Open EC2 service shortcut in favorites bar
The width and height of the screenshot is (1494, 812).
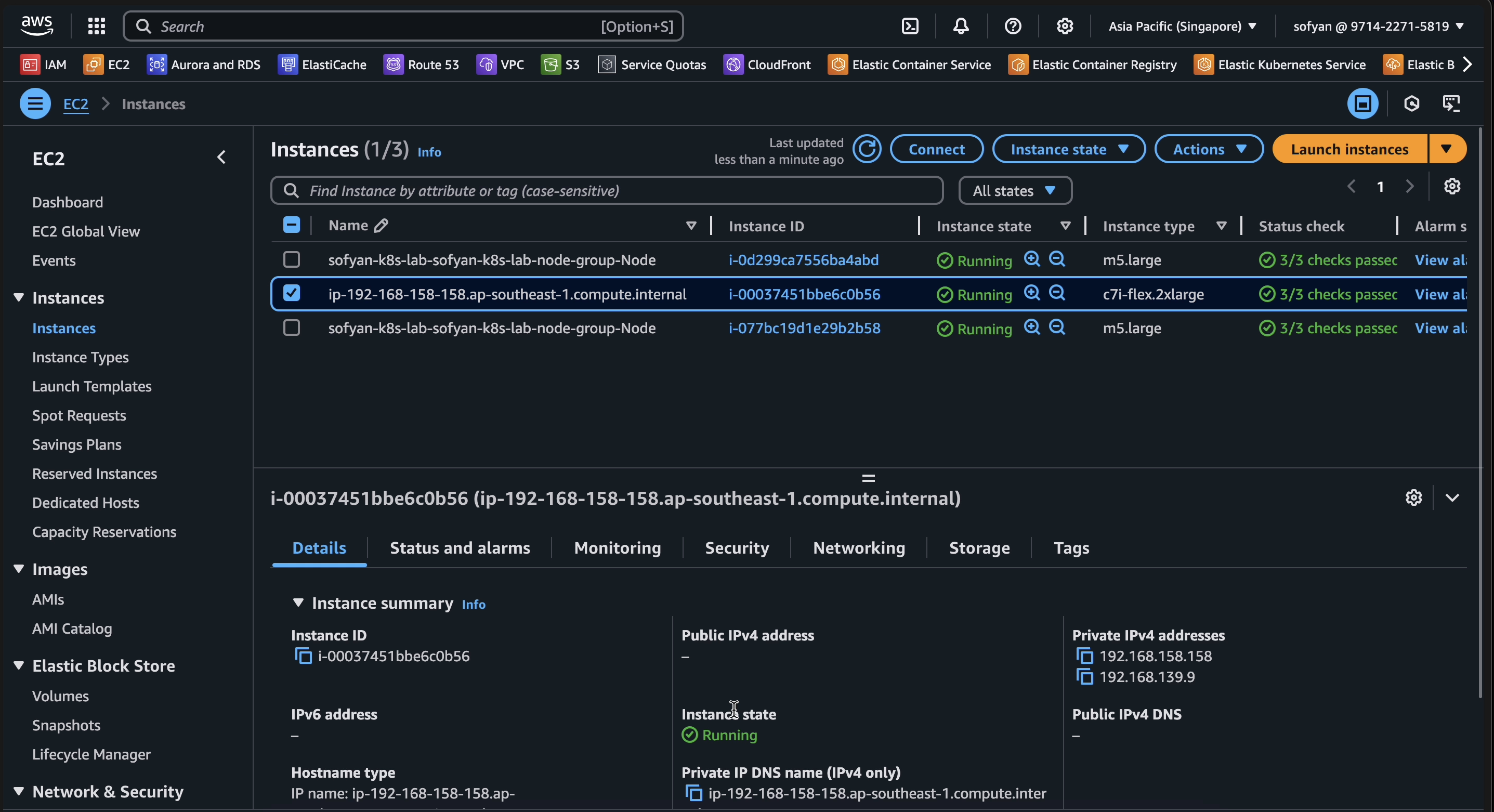pyautogui.click(x=107, y=64)
